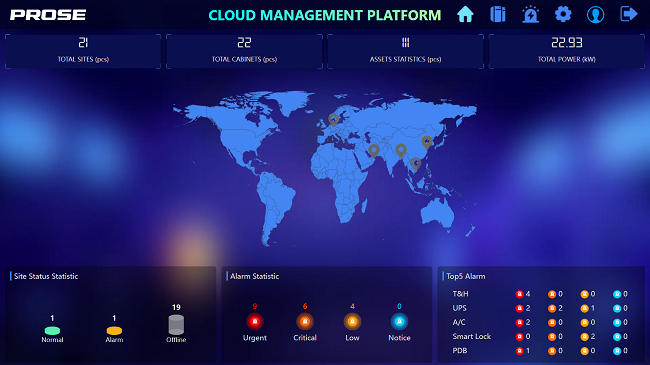This screenshot has width=650, height=365.
Task: Select the UPS alarm row label
Action: (459, 308)
